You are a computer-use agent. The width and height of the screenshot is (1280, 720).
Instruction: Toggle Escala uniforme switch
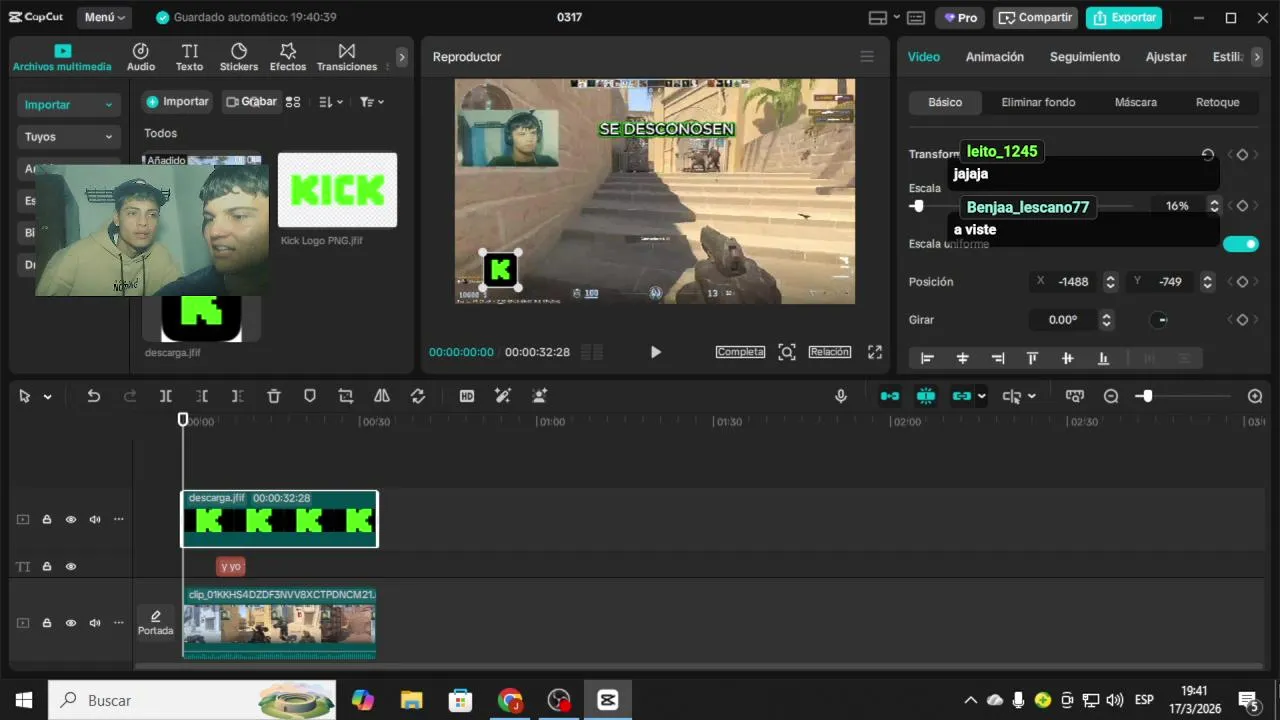tap(1241, 244)
